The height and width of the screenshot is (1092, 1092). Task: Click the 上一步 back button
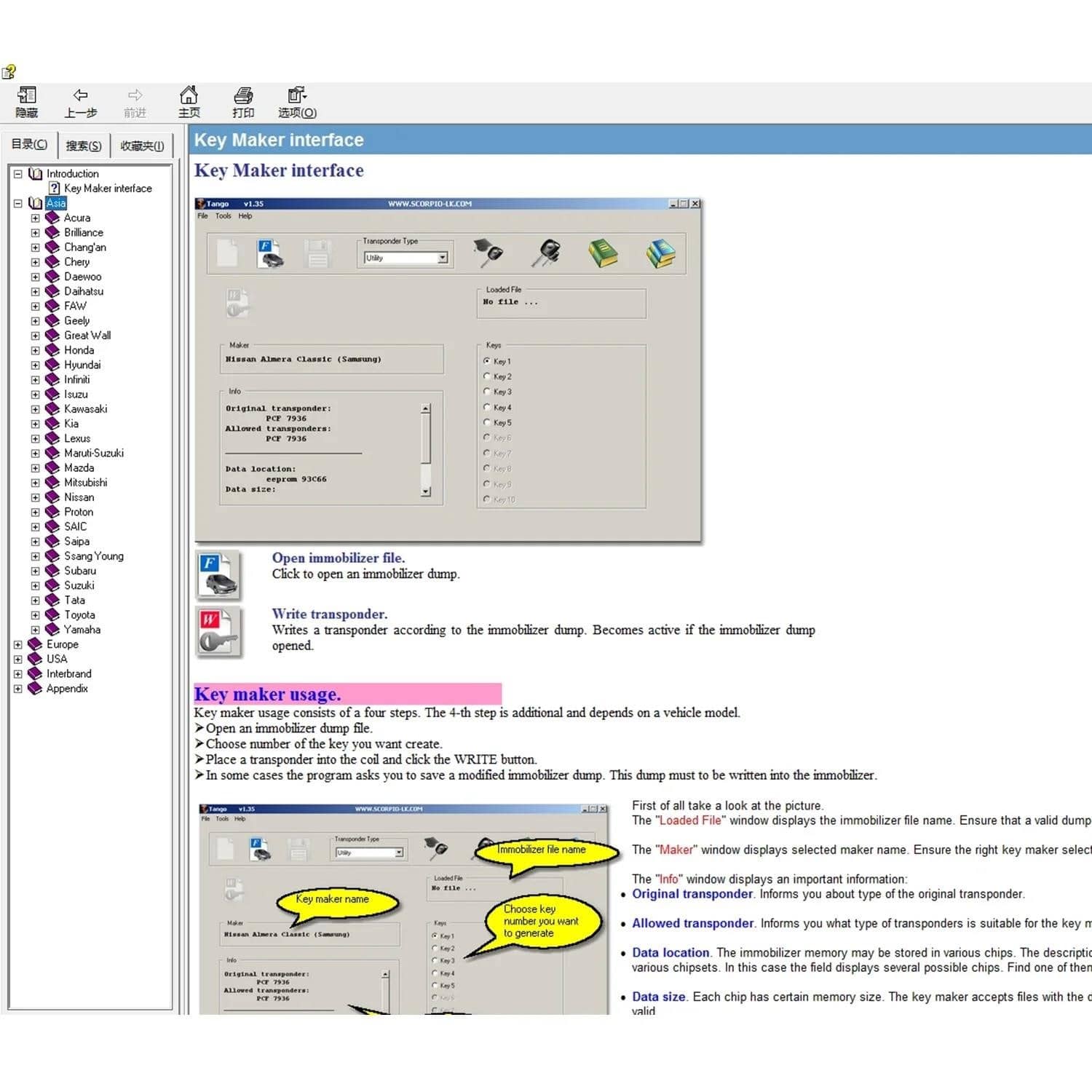click(x=81, y=100)
